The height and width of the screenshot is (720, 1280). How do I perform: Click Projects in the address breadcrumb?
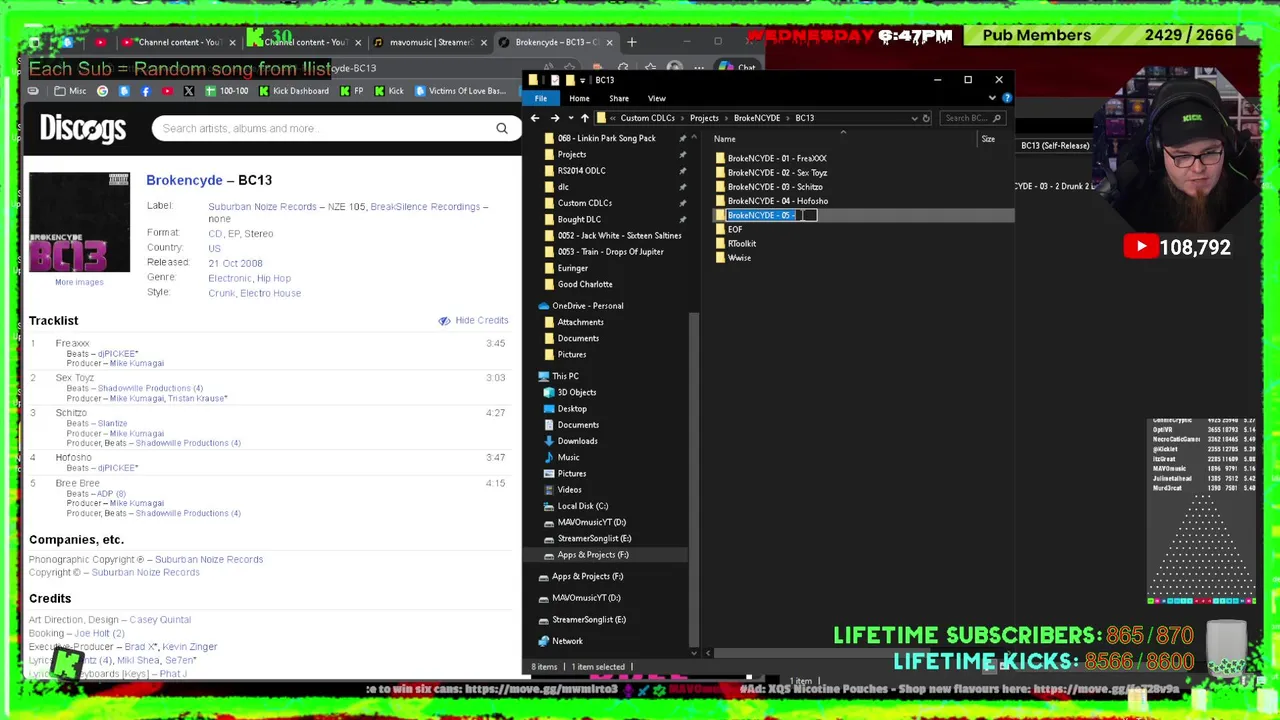[x=704, y=118]
